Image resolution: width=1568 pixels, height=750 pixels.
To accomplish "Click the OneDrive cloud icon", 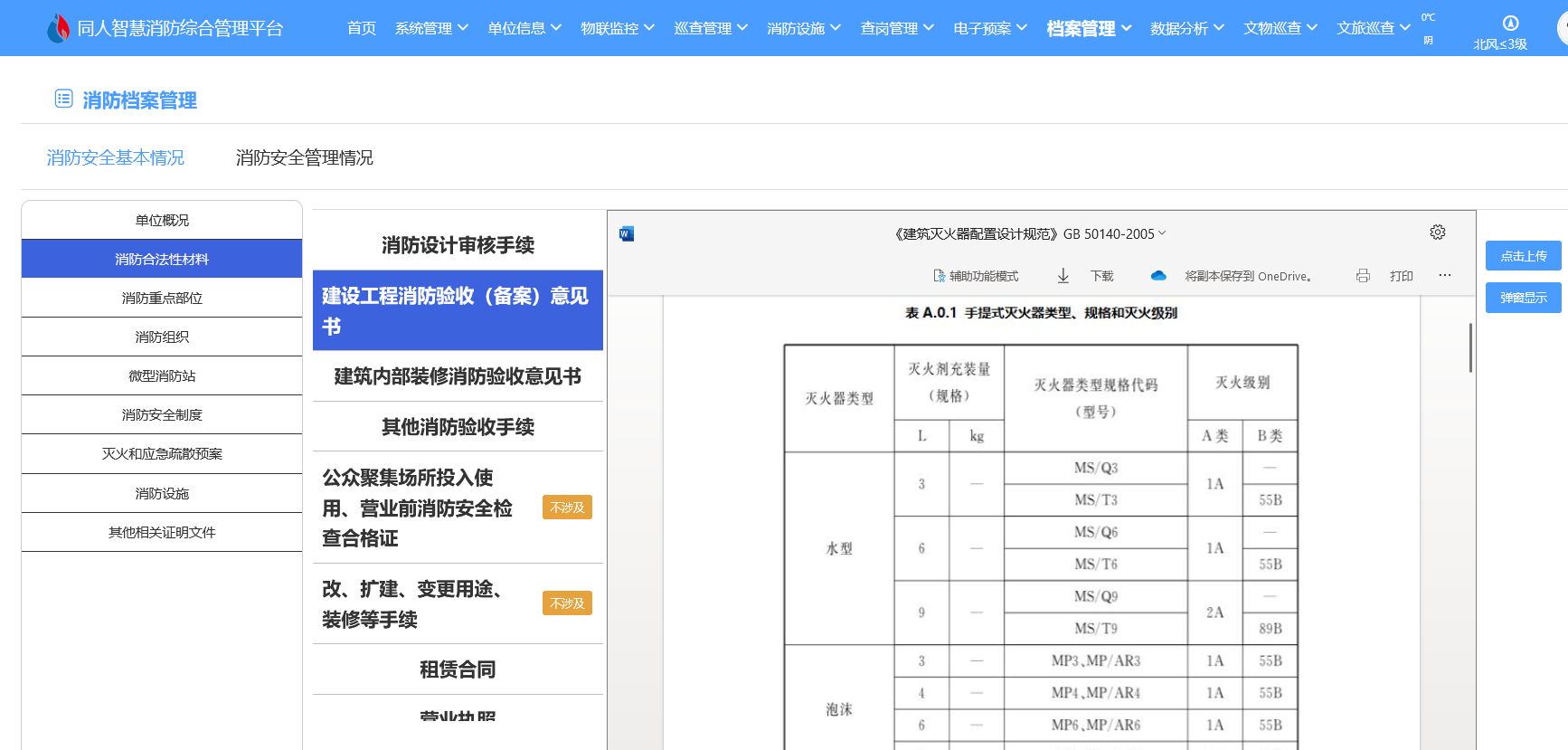I will (x=1158, y=276).
